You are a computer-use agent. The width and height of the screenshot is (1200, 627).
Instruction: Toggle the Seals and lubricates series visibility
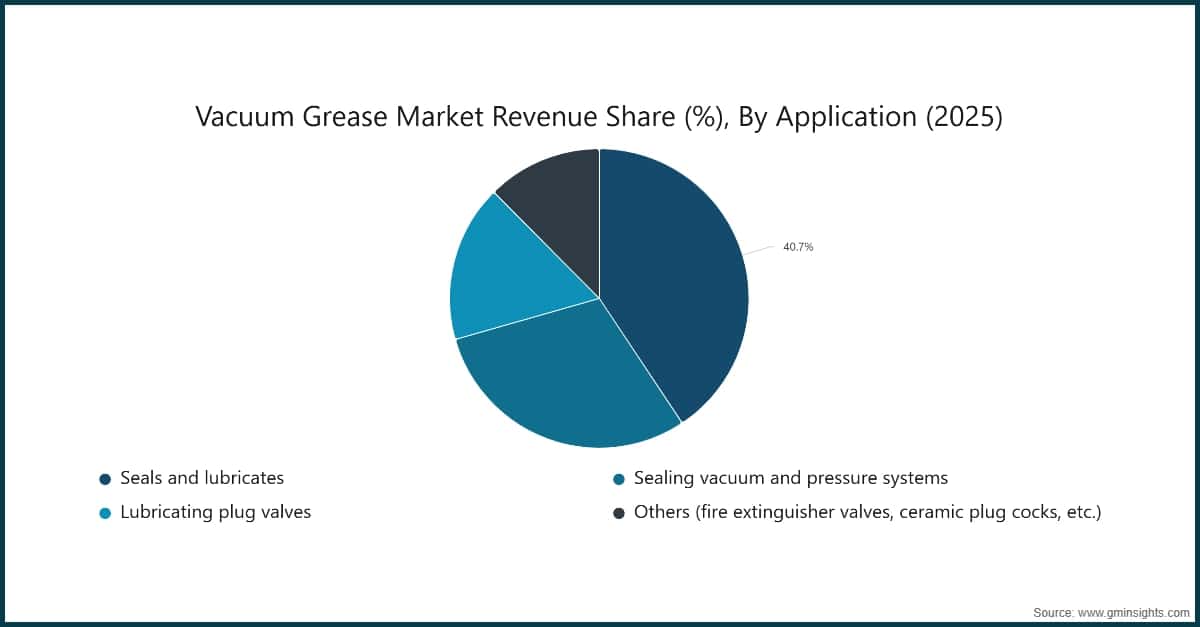[103, 478]
